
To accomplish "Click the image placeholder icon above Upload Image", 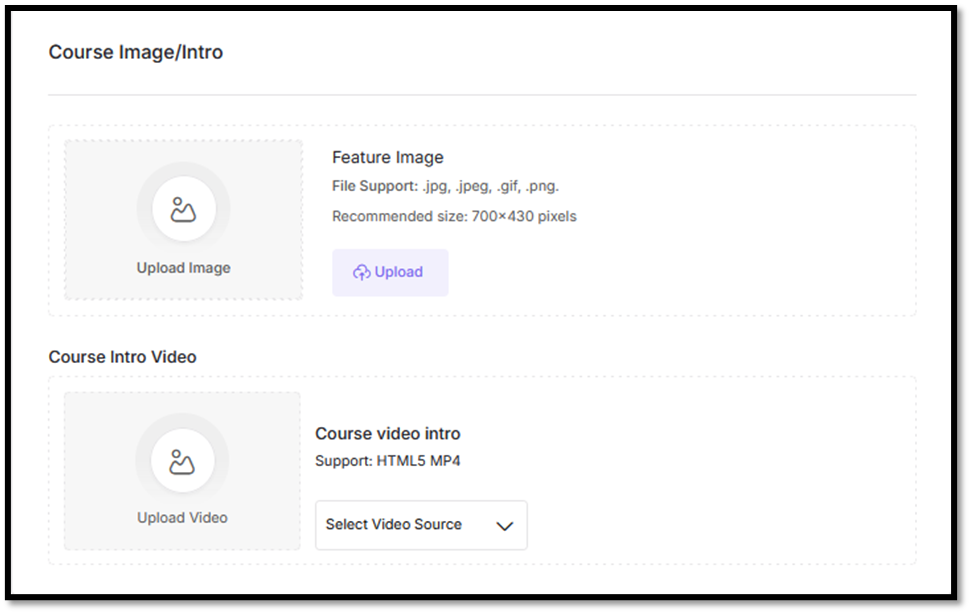I will (183, 210).
